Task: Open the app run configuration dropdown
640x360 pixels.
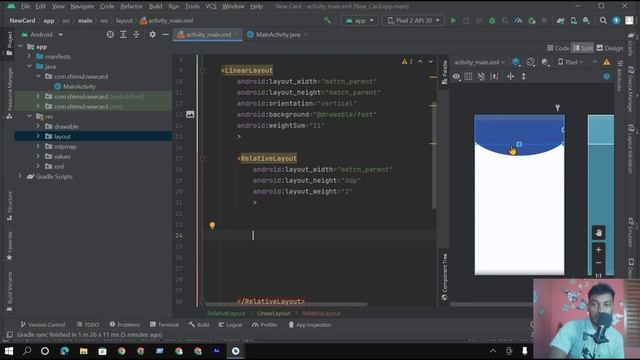Action: point(360,20)
